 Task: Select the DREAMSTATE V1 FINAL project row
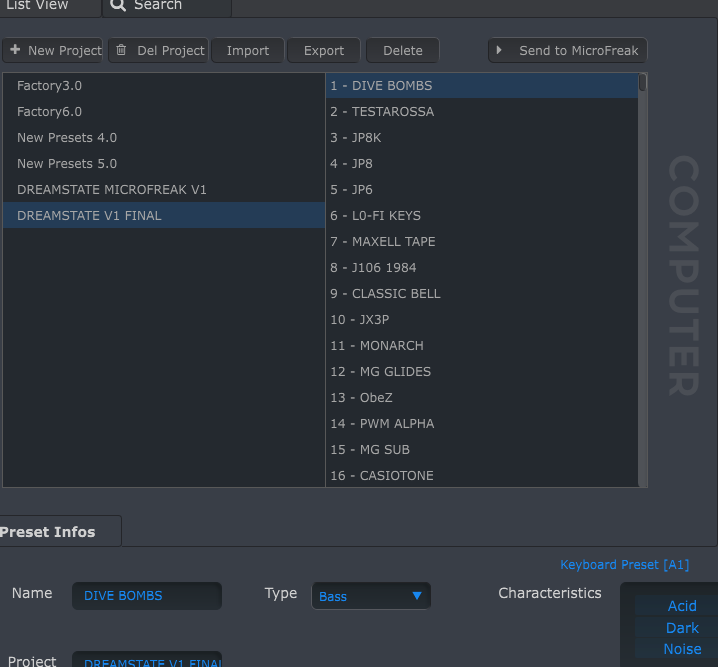pyautogui.click(x=164, y=216)
